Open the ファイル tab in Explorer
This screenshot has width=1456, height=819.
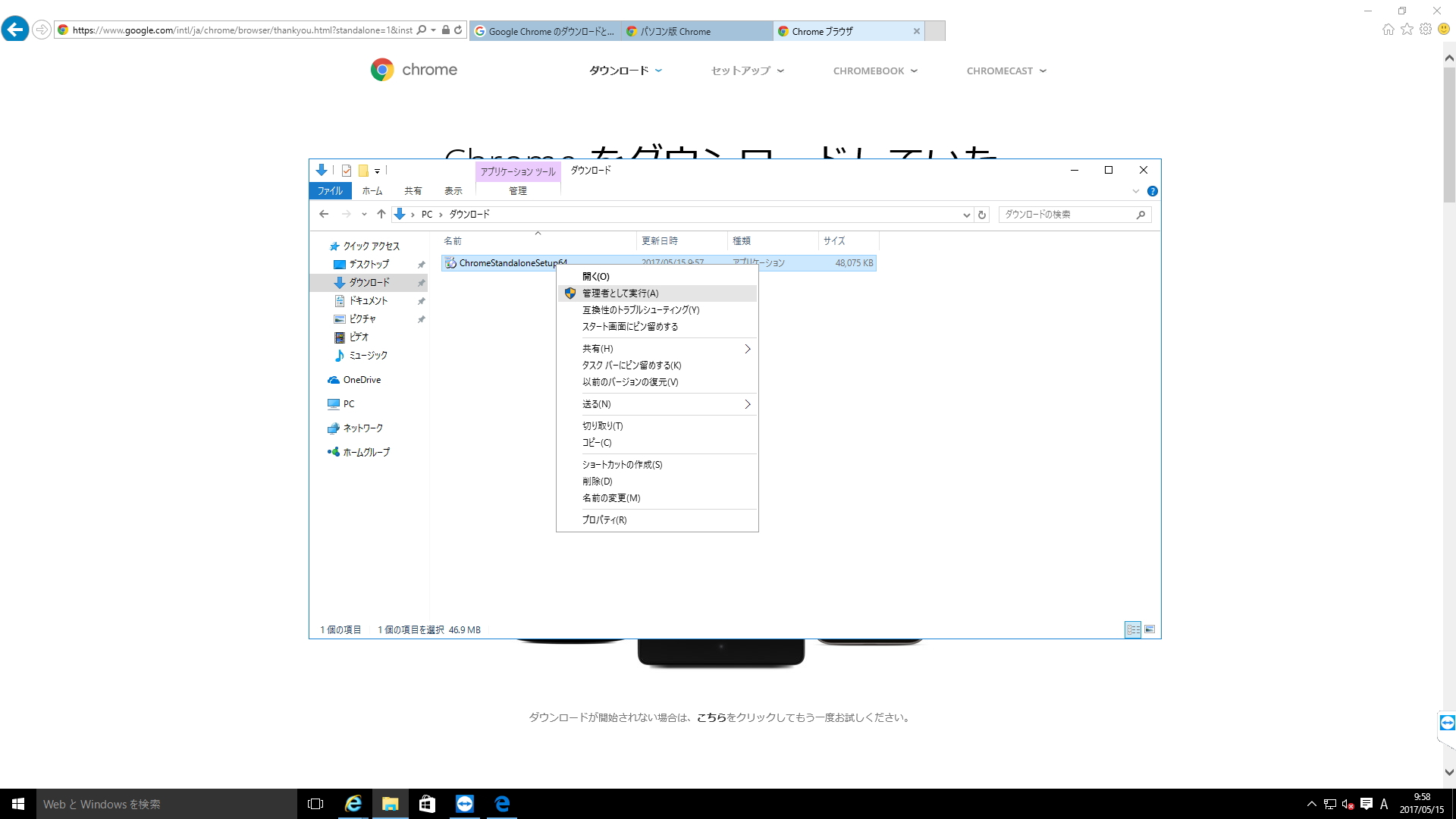coord(330,191)
